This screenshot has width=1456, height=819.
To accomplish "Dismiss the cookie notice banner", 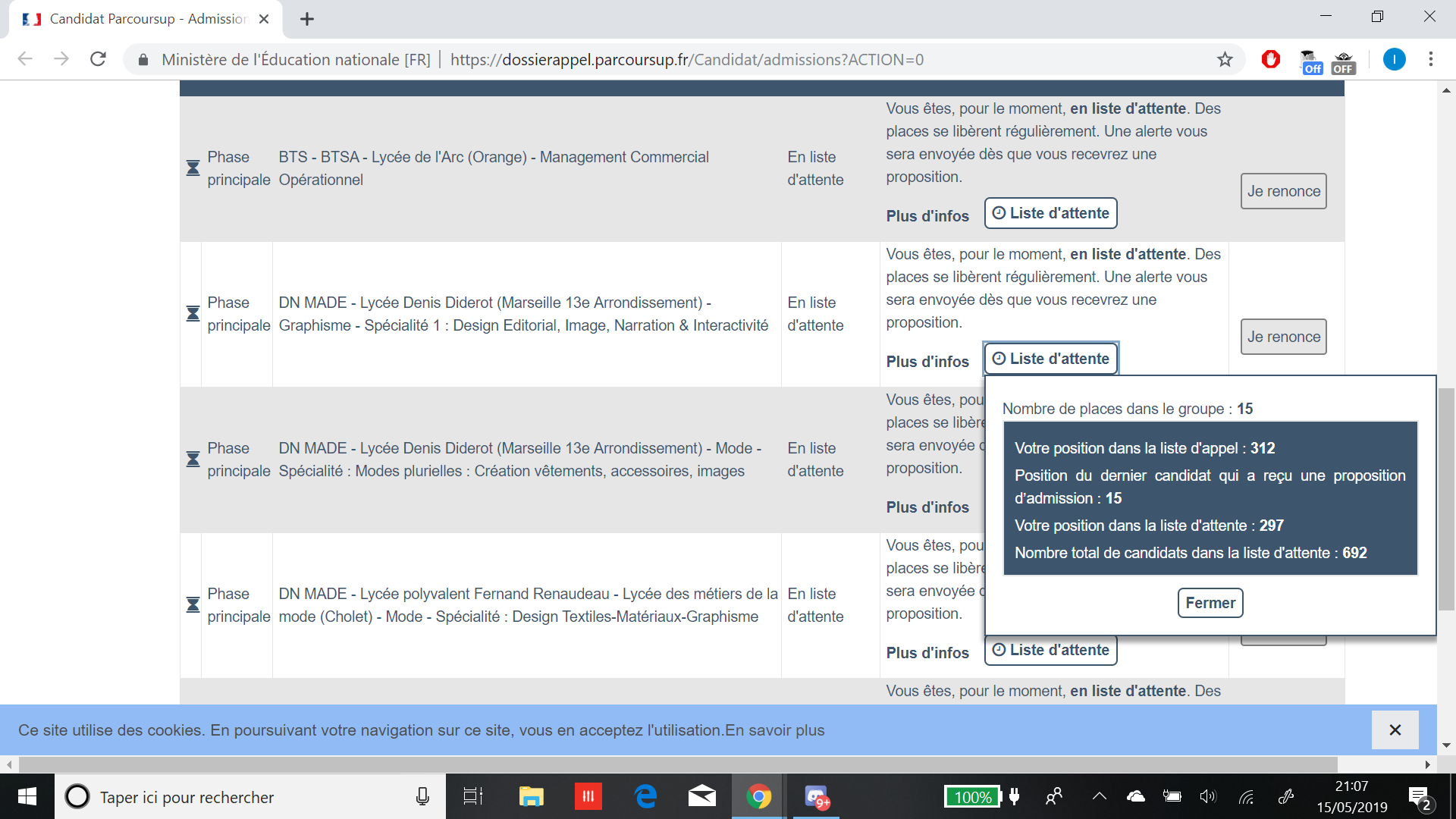I will (1395, 730).
